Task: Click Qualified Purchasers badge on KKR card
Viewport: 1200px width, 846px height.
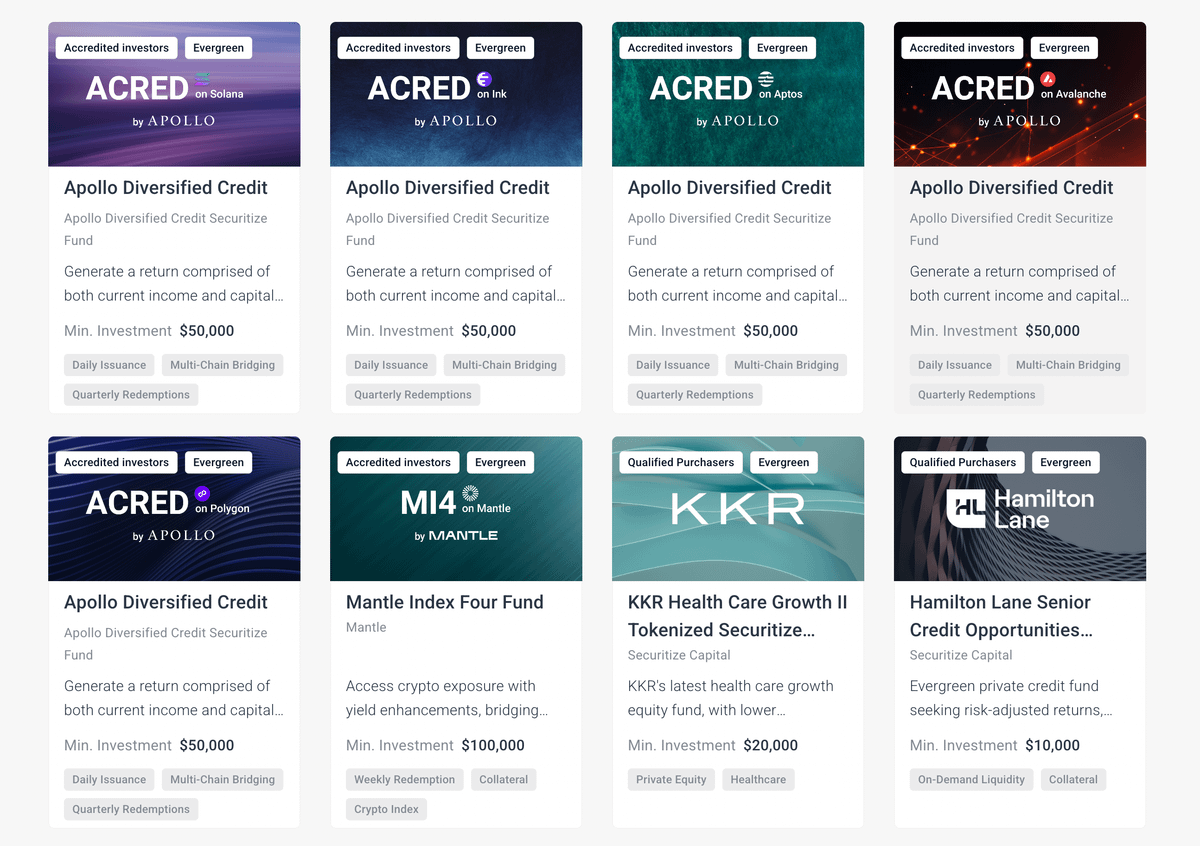Action: click(x=681, y=462)
